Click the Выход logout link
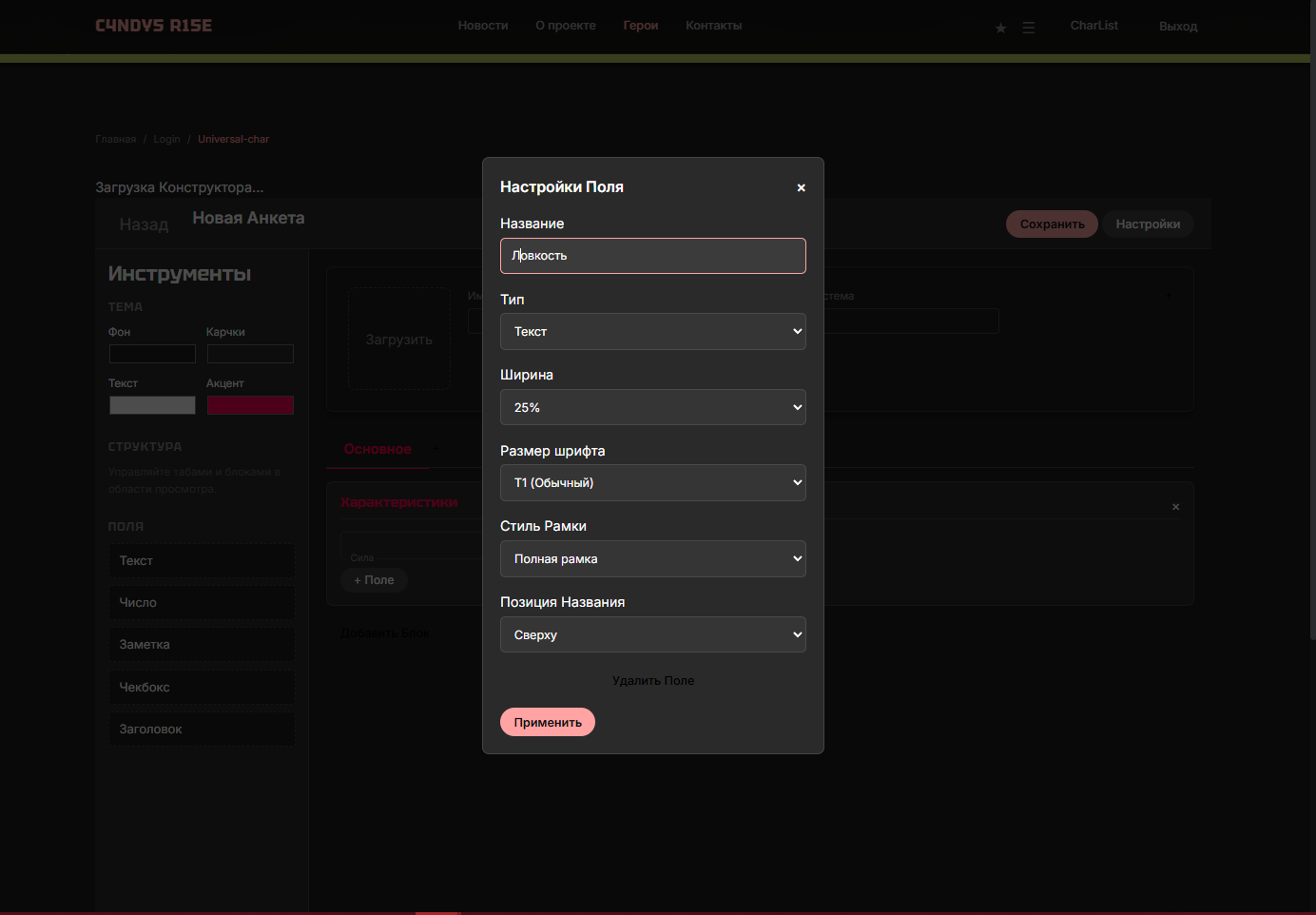Viewport: 1316px width, 915px height. tap(1178, 27)
